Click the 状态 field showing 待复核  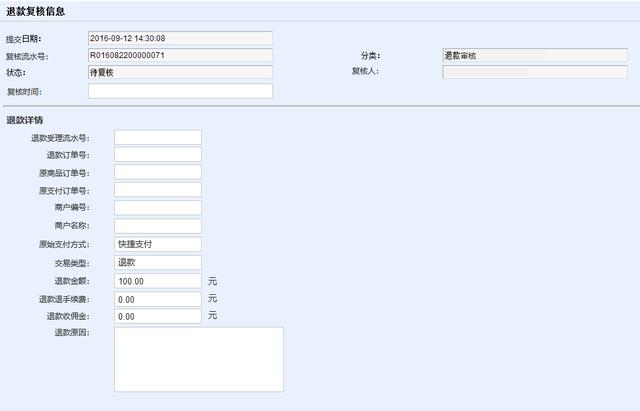(x=180, y=72)
